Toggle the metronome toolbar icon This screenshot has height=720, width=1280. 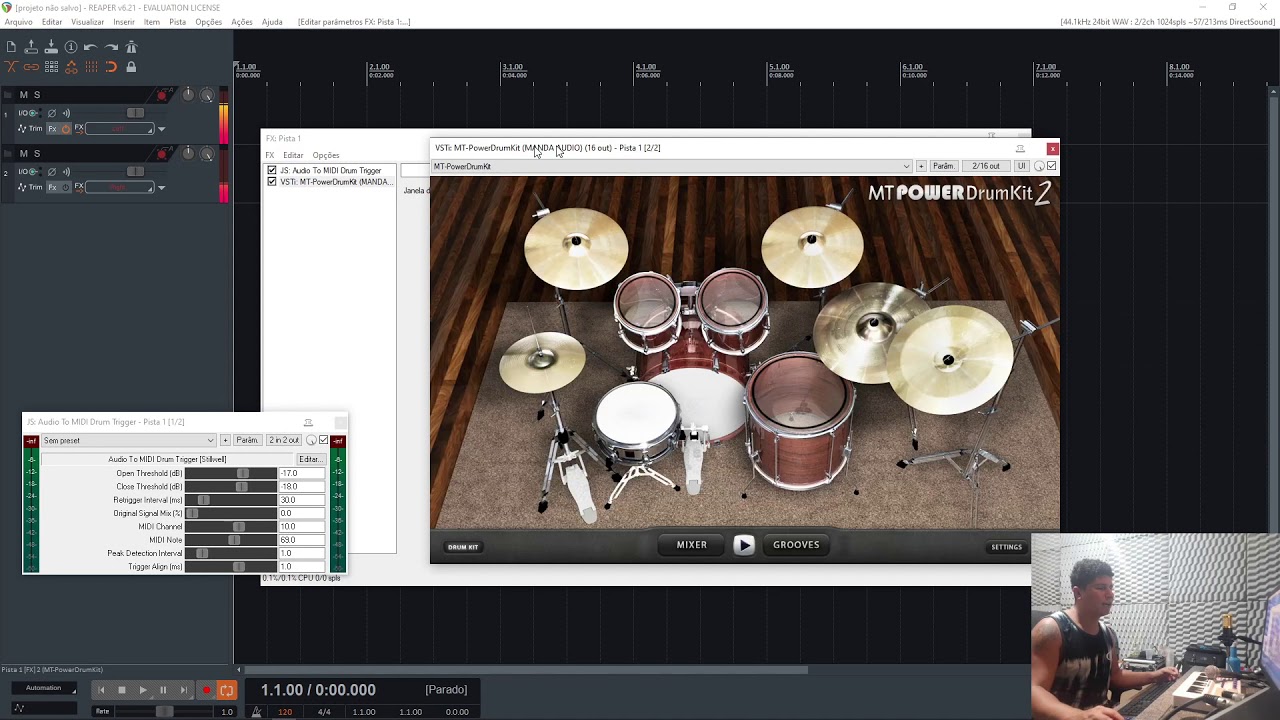point(131,47)
